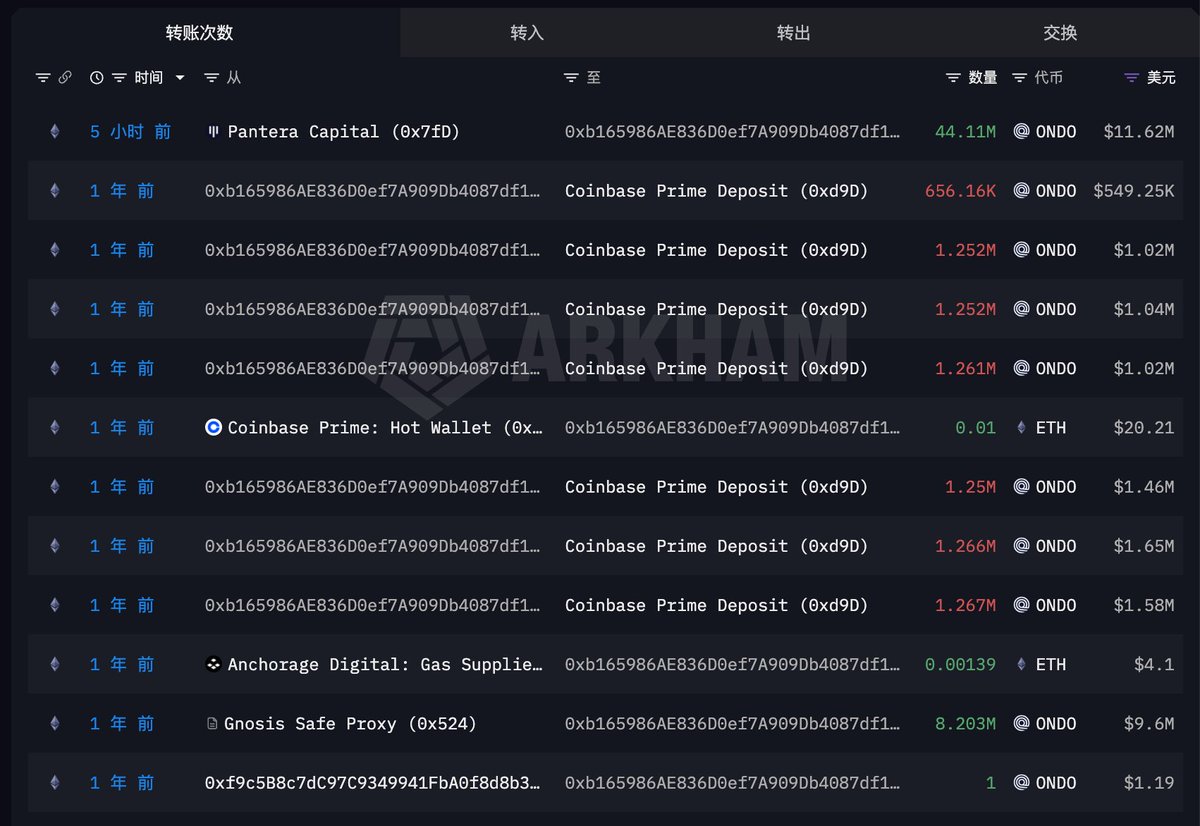Open the 转入 tab
1200x826 pixels.
pyautogui.click(x=527, y=33)
